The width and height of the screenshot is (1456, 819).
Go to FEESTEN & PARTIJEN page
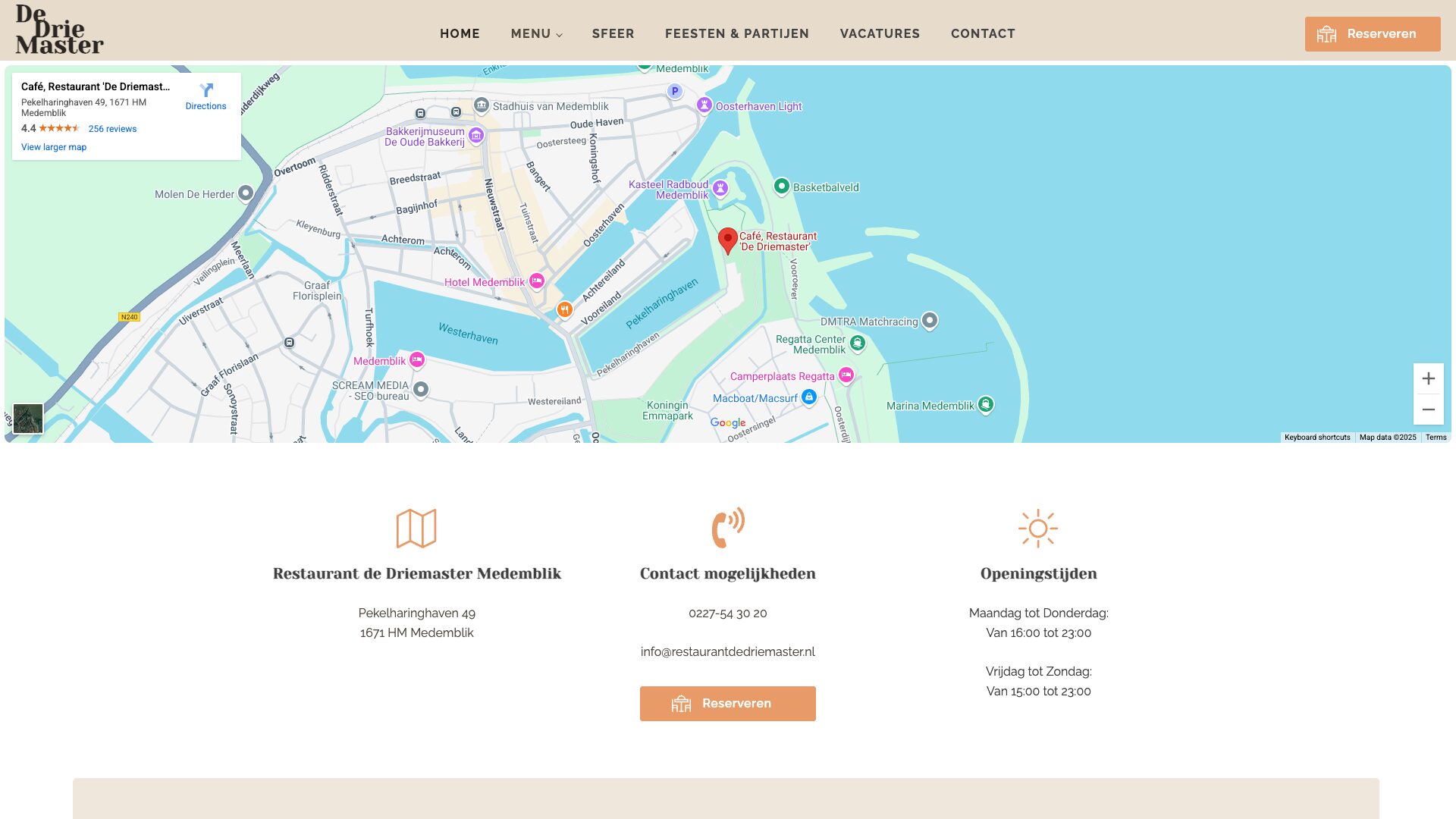pos(736,34)
